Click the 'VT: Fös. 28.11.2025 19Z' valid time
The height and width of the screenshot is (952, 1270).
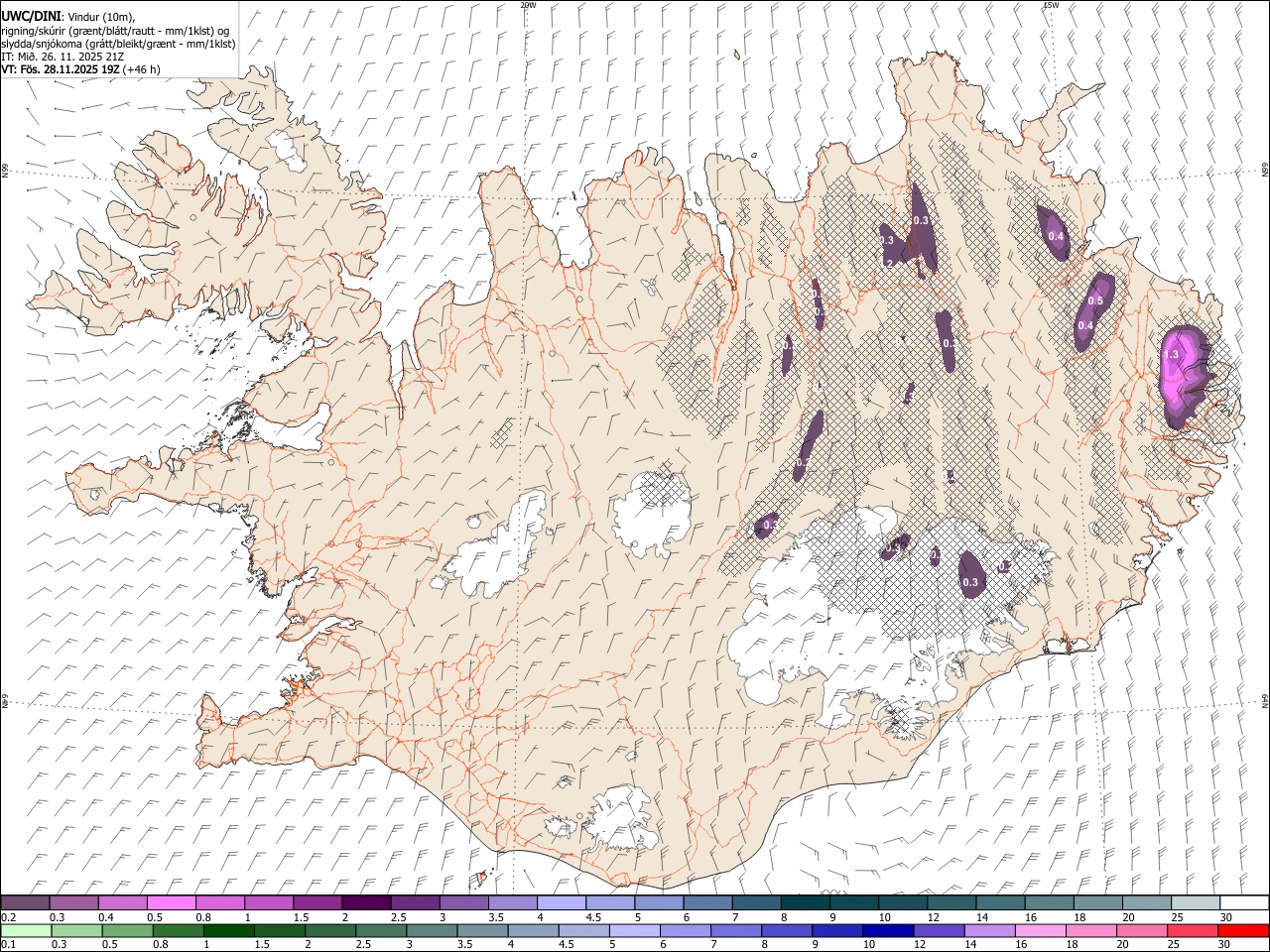[x=60, y=69]
